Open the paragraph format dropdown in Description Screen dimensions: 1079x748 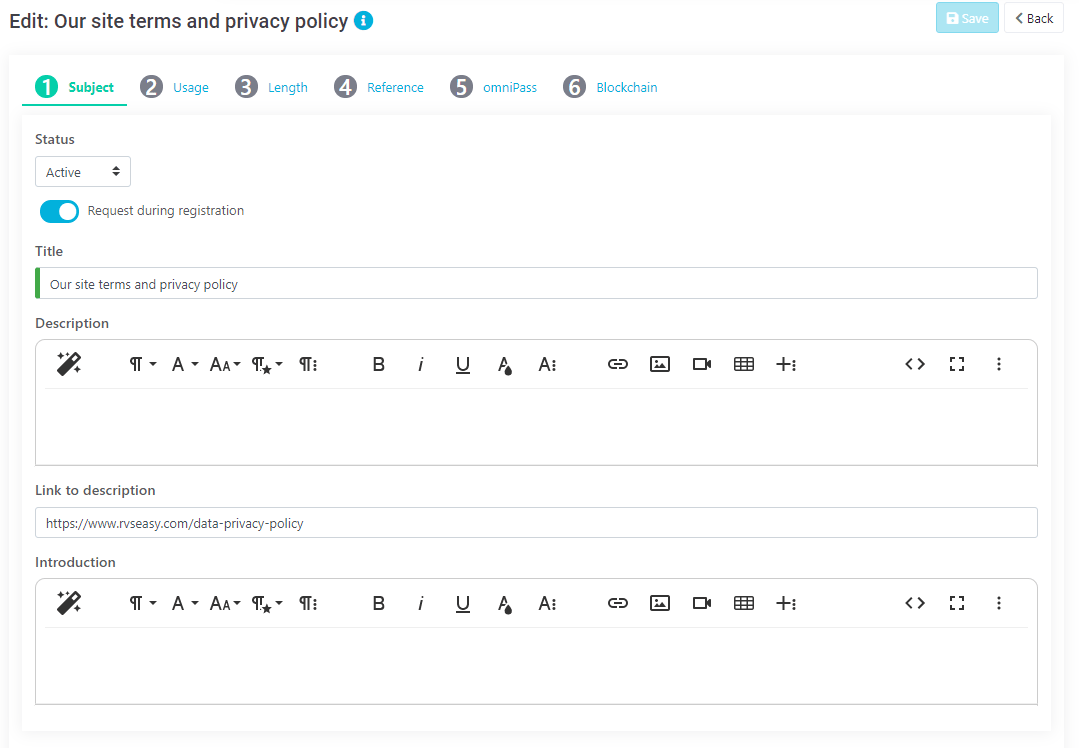[x=140, y=364]
